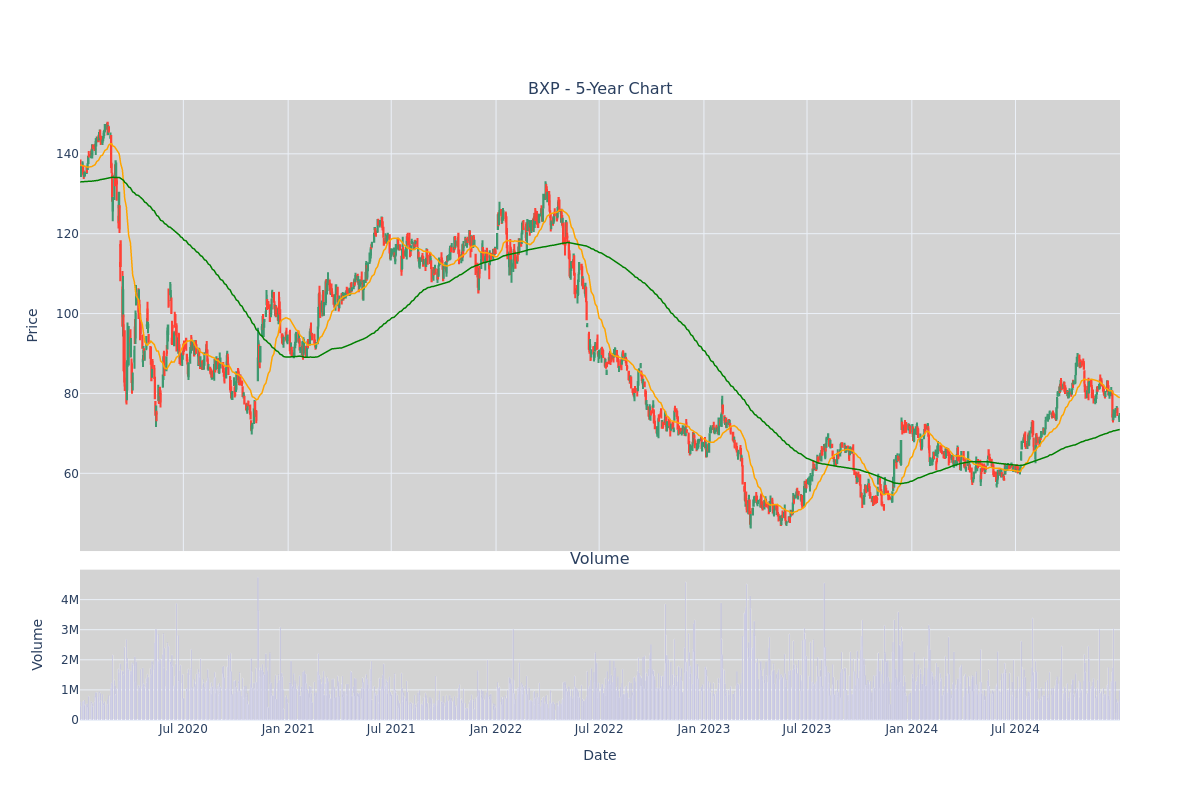Screen dimensions: 1200x800
Task: Click the 4M volume tick label
Action: (x=69, y=600)
